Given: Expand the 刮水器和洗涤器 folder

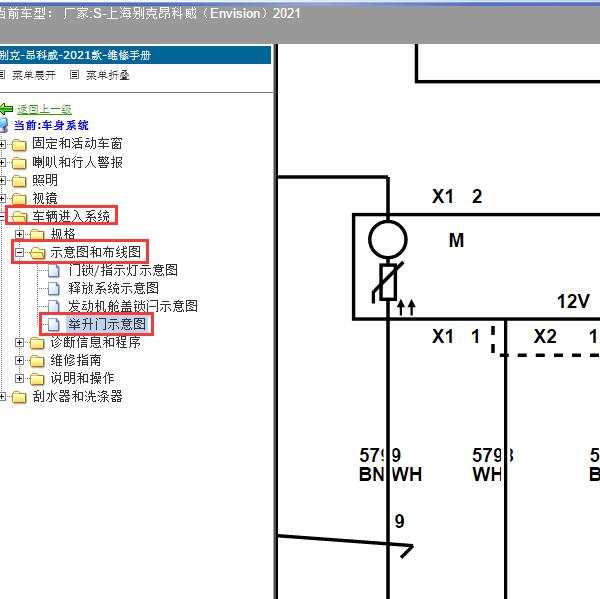Looking at the screenshot, I should (x=2, y=397).
